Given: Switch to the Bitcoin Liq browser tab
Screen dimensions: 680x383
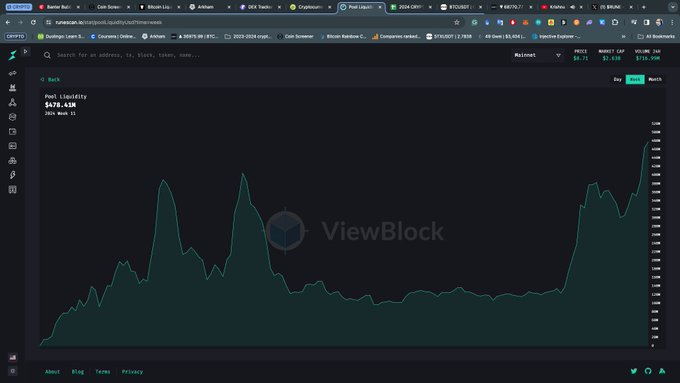Looking at the screenshot, I should 160,7.
